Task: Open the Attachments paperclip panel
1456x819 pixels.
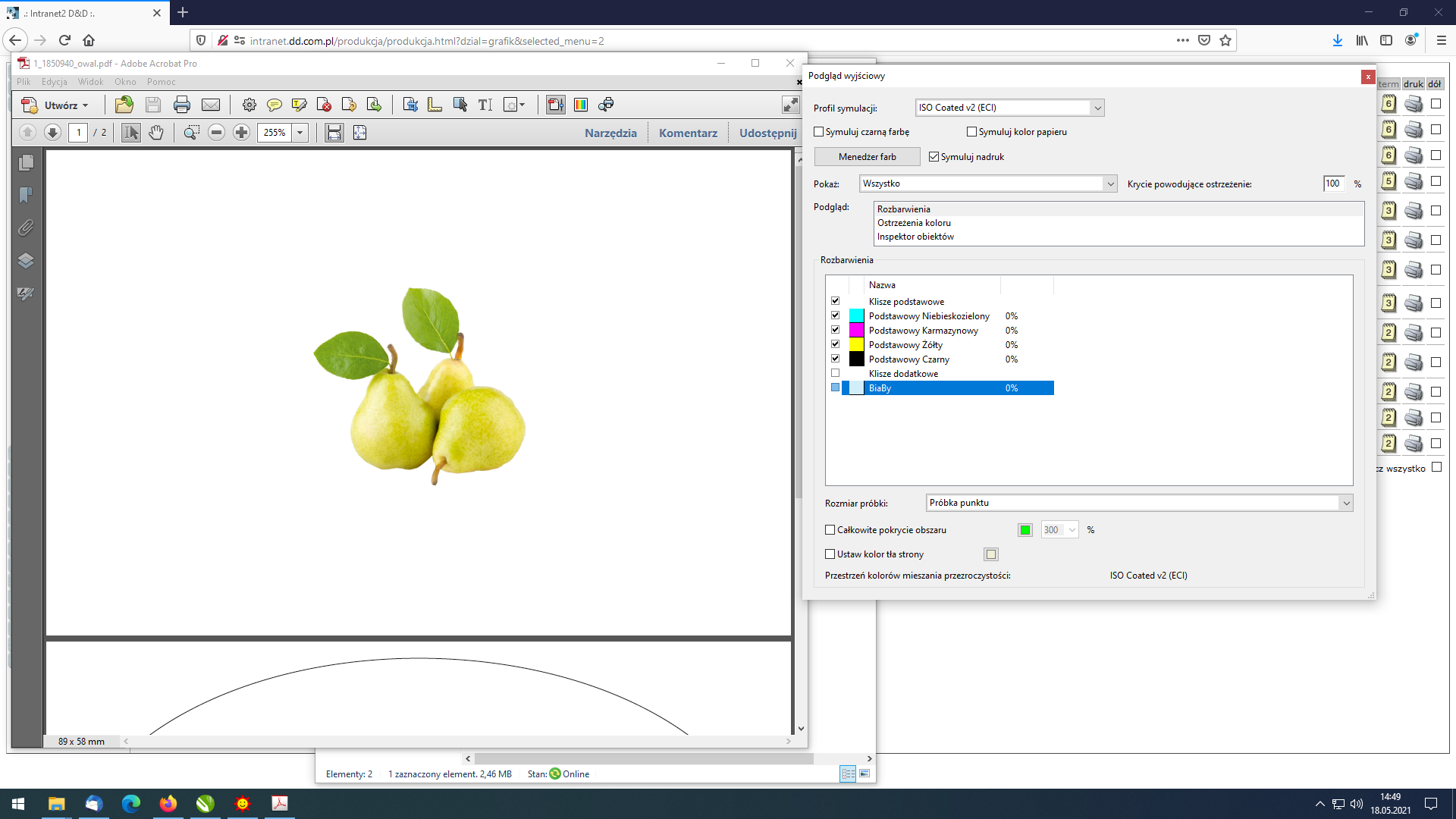Action: pyautogui.click(x=26, y=227)
